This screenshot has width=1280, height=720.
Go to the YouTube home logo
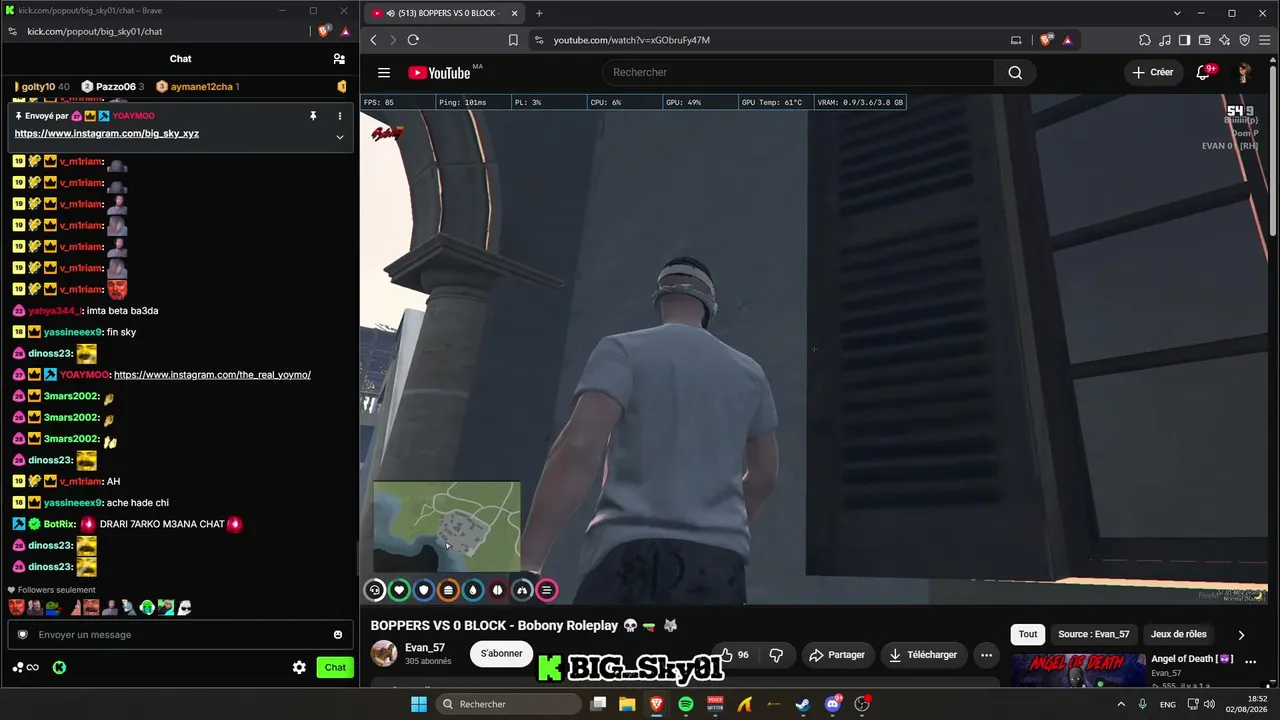(439, 72)
